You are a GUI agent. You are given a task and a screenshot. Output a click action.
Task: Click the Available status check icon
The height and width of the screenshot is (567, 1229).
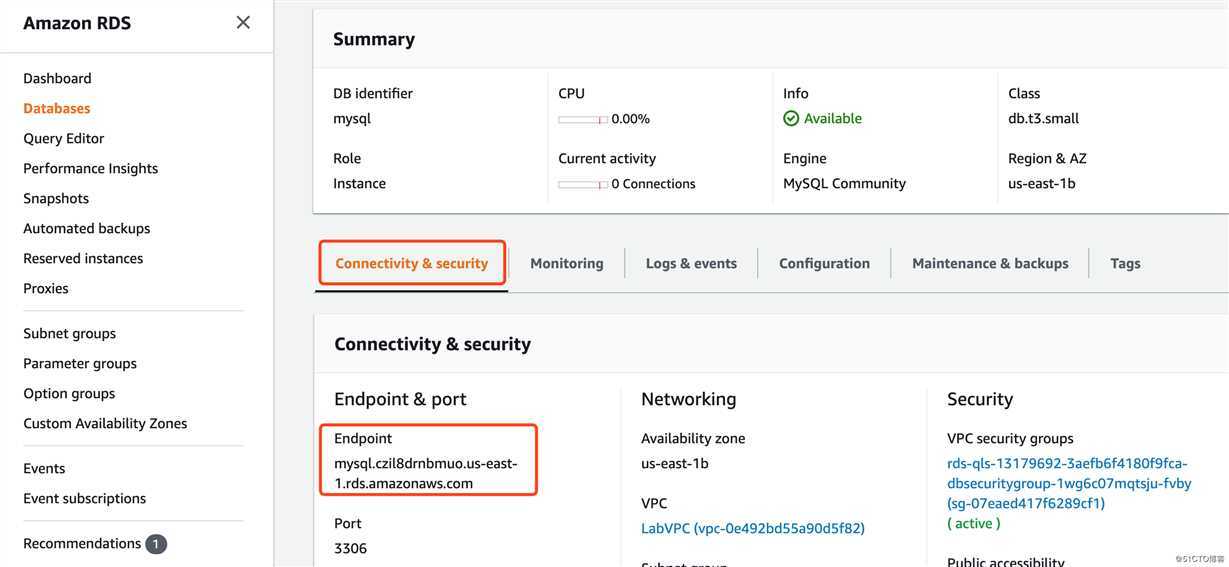(x=791, y=118)
